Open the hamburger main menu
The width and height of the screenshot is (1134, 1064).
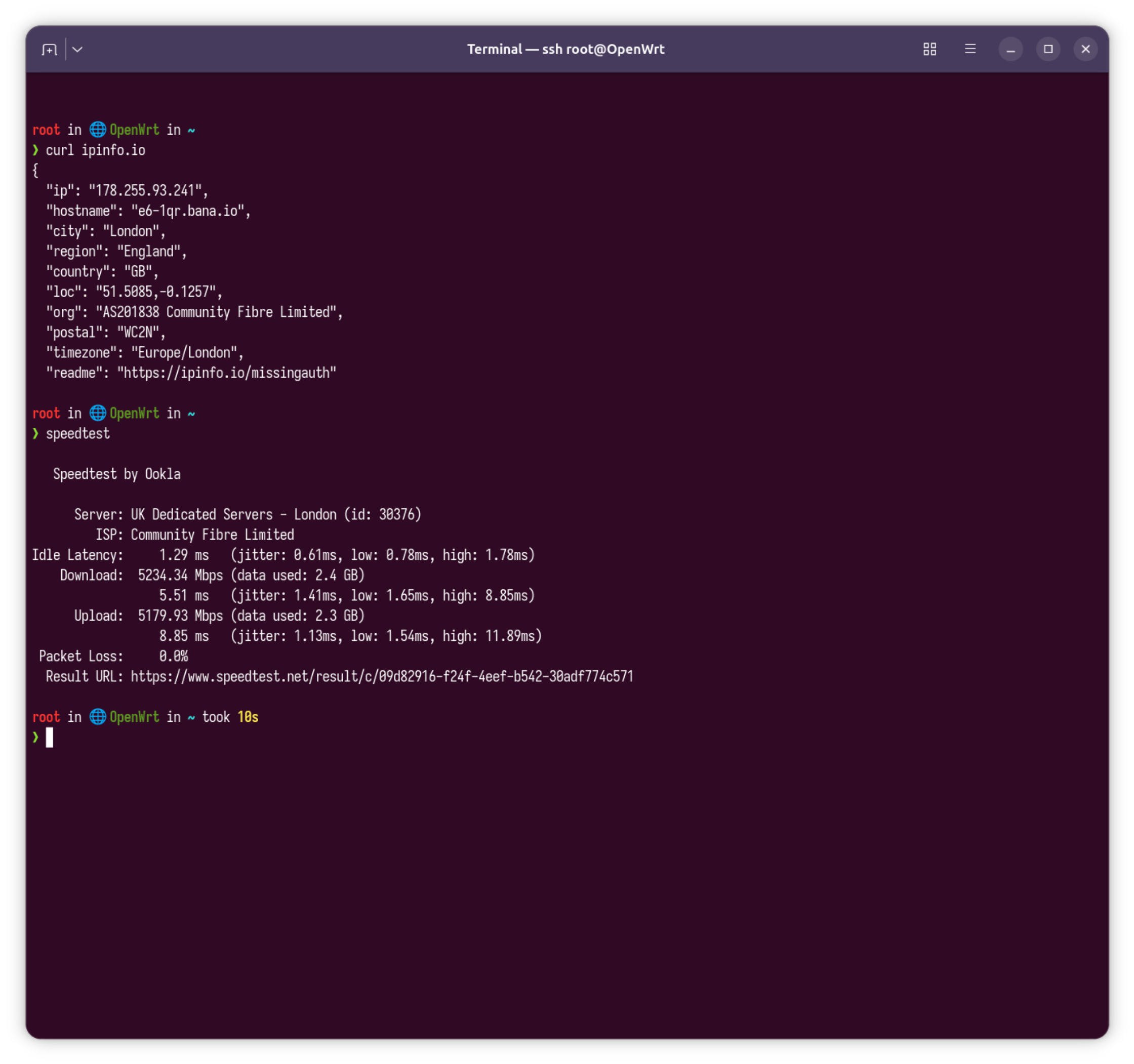coord(970,50)
